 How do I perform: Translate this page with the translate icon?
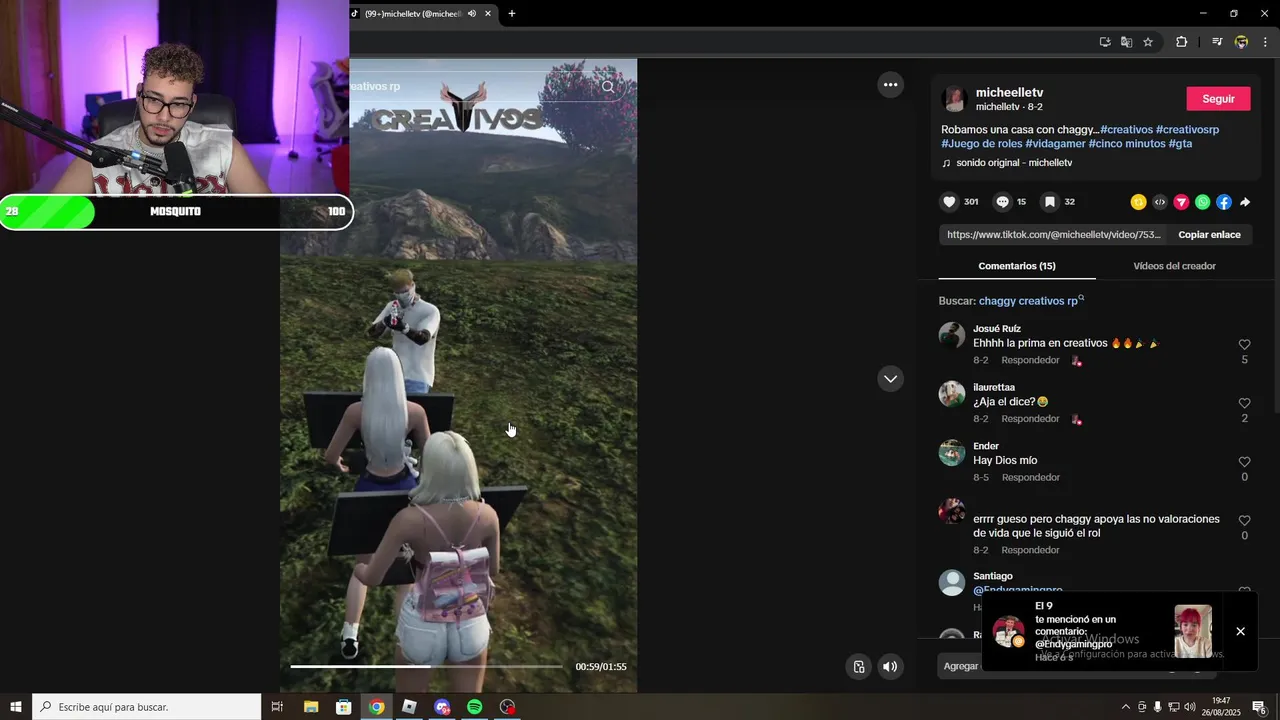pyautogui.click(x=1126, y=42)
